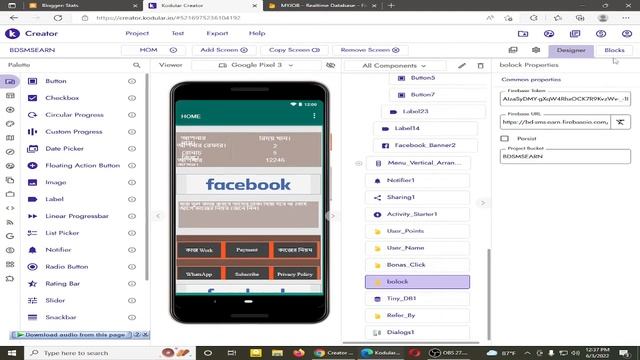Viewport: 640px width, 360px height.
Task: Select User_Points in component tree
Action: [x=417, y=231]
